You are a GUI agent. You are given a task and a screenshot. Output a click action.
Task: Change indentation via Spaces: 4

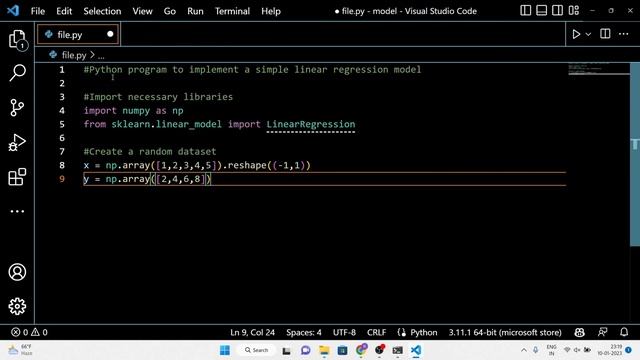(304, 332)
